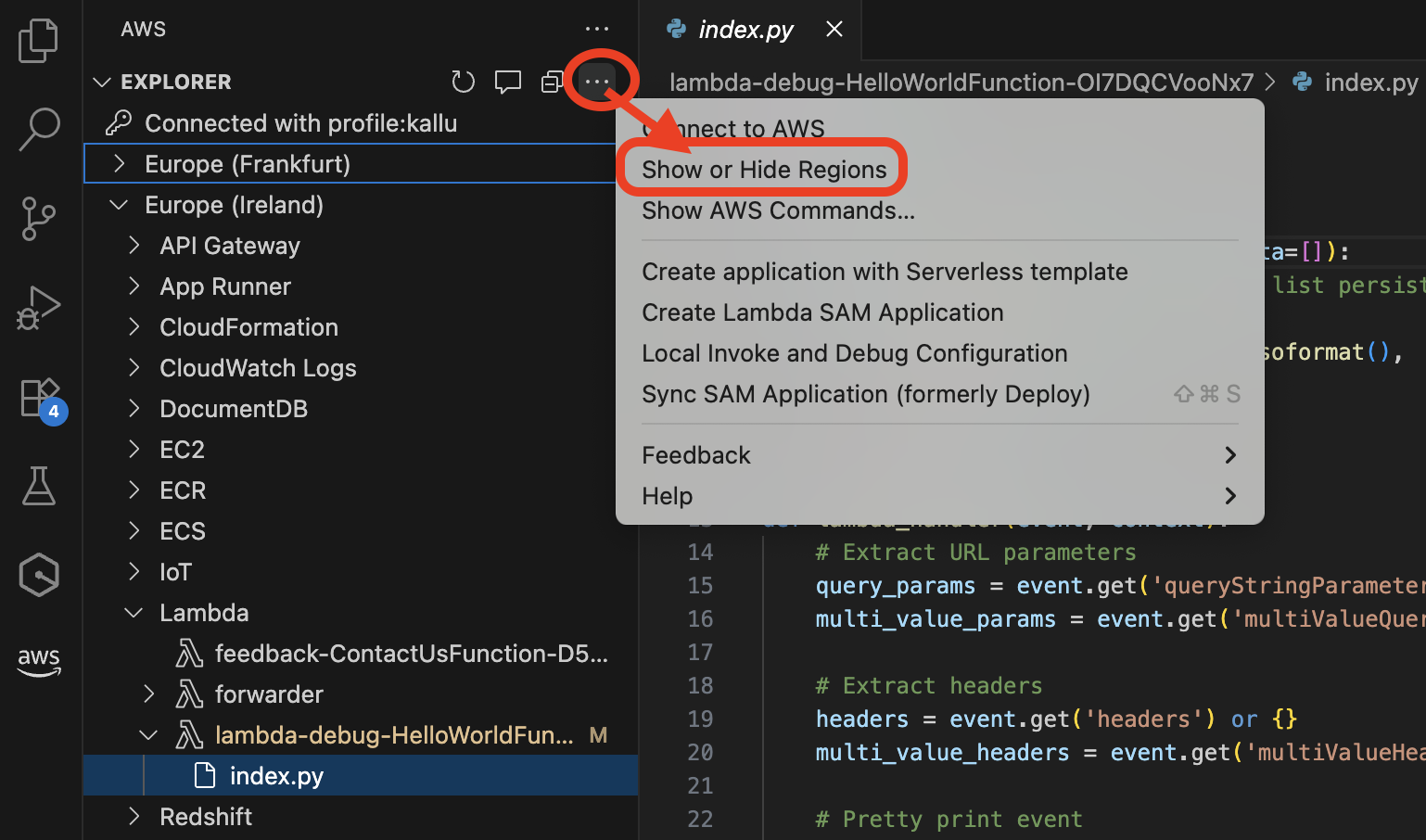Open the Help submenu
1426x840 pixels.
tap(940, 496)
